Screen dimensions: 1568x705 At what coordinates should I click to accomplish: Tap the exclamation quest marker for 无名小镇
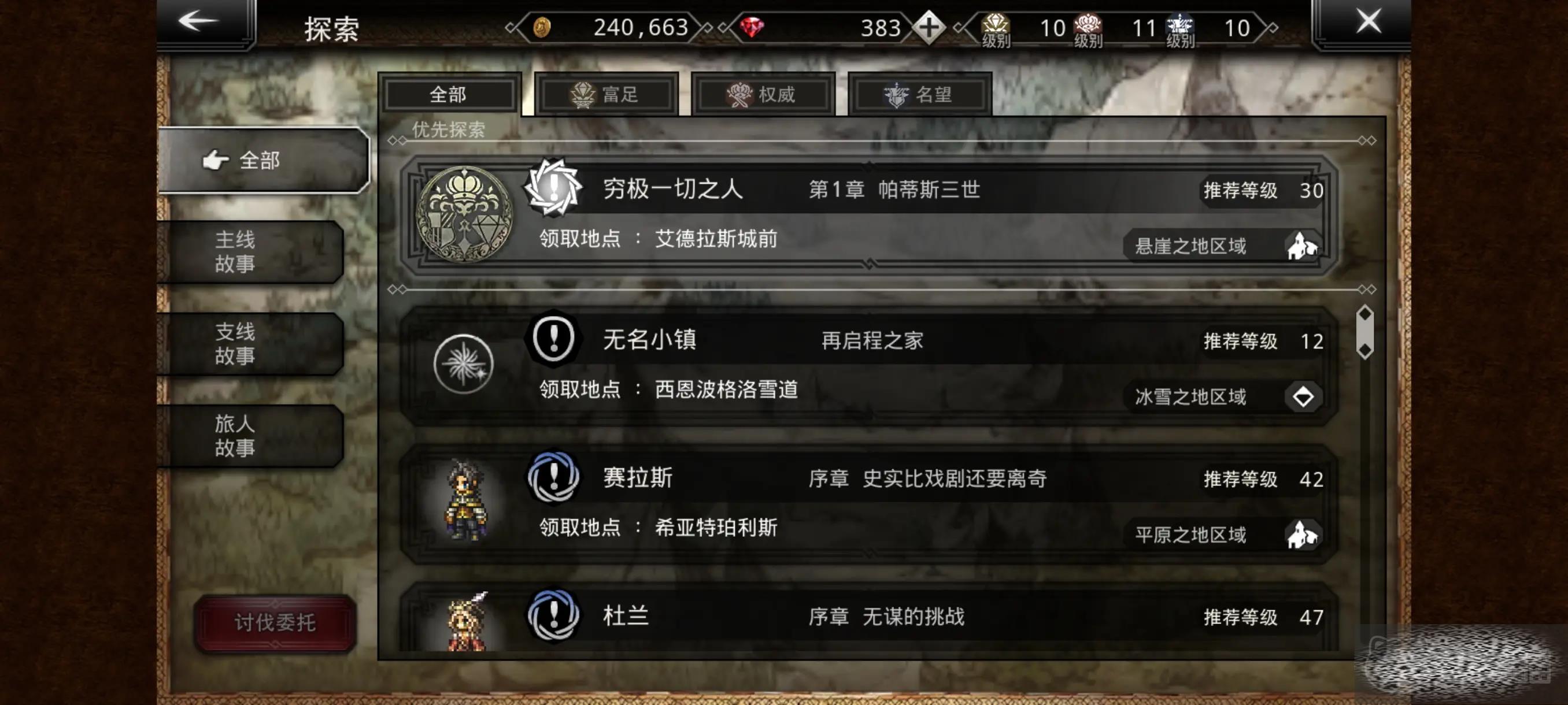point(553,337)
